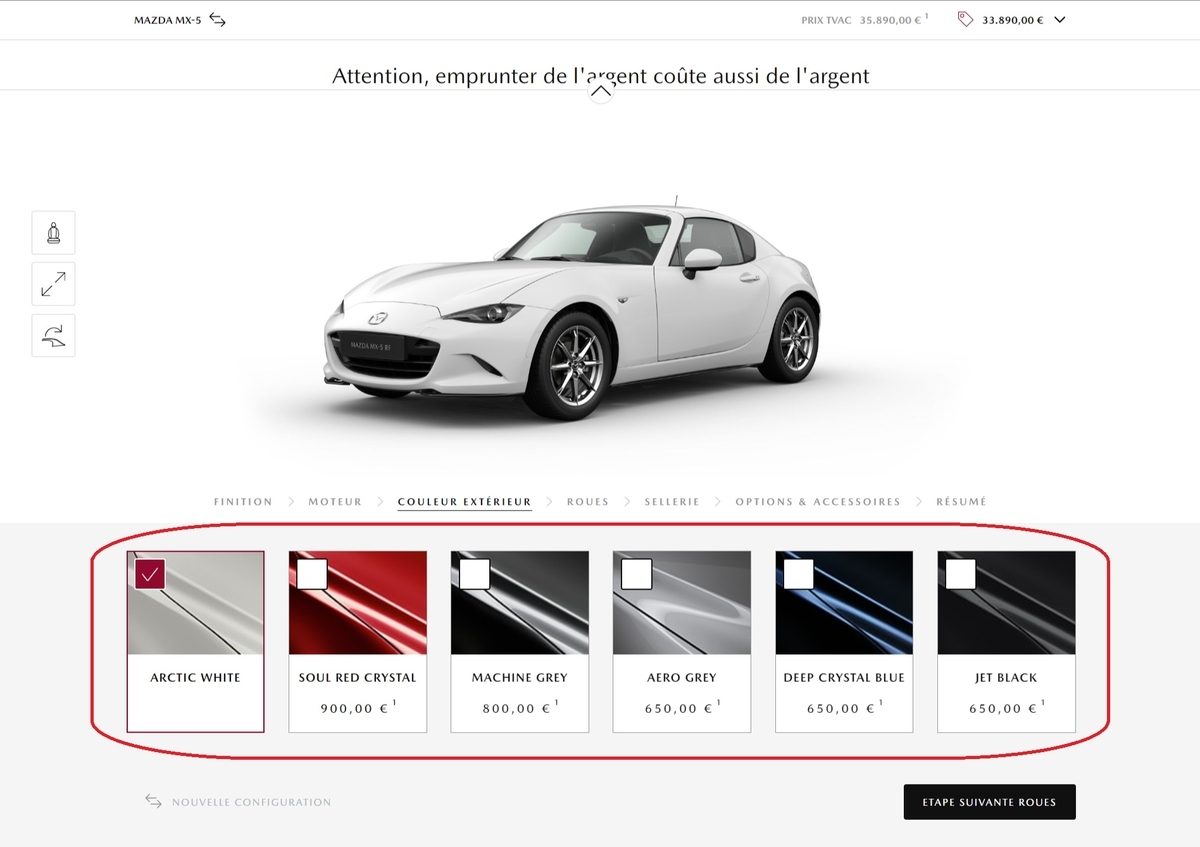
Task: Deselect the Arctic White checkbox
Action: pos(150,574)
